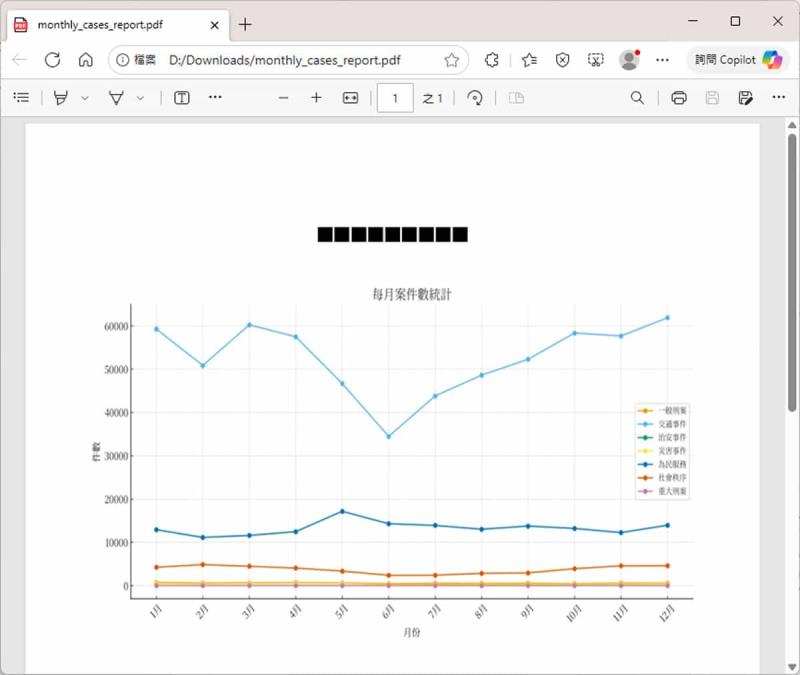Viewport: 800px width, 675px height.
Task: Select the monthly_cases_report.pdf tab
Action: point(110,24)
